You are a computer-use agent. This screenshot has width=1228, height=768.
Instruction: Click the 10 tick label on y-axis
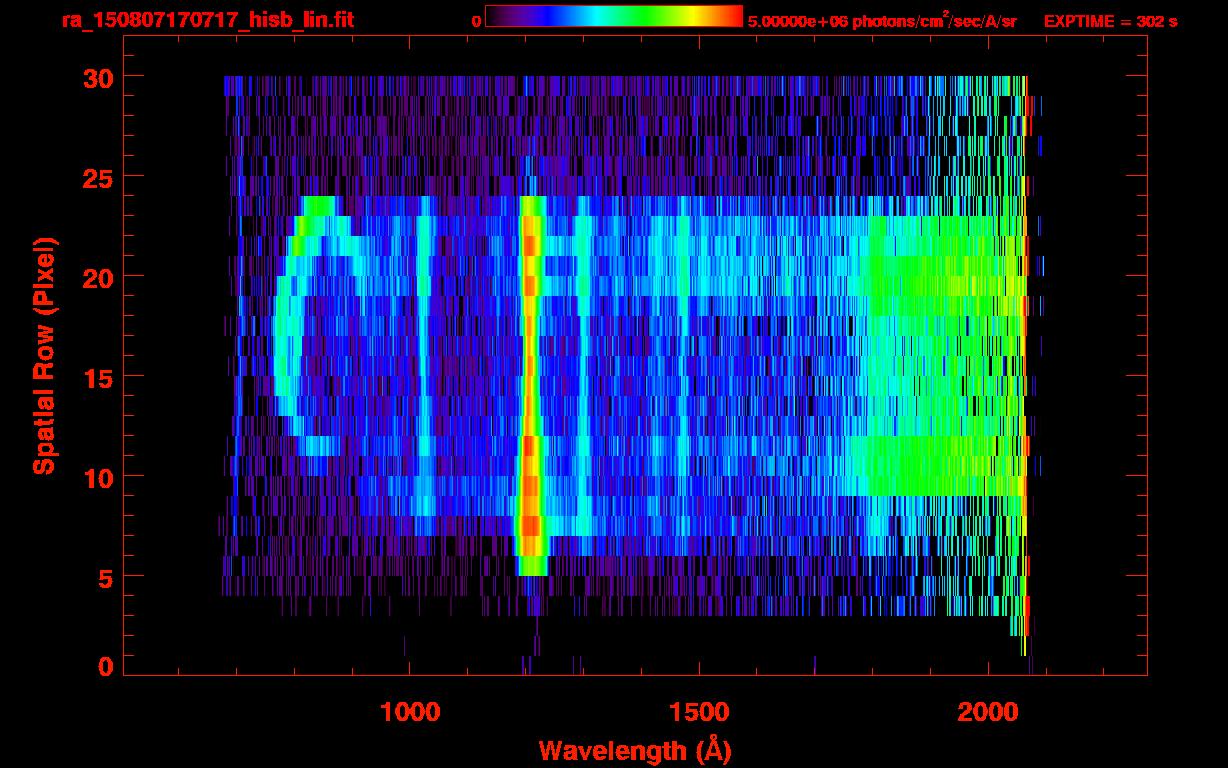tap(97, 477)
